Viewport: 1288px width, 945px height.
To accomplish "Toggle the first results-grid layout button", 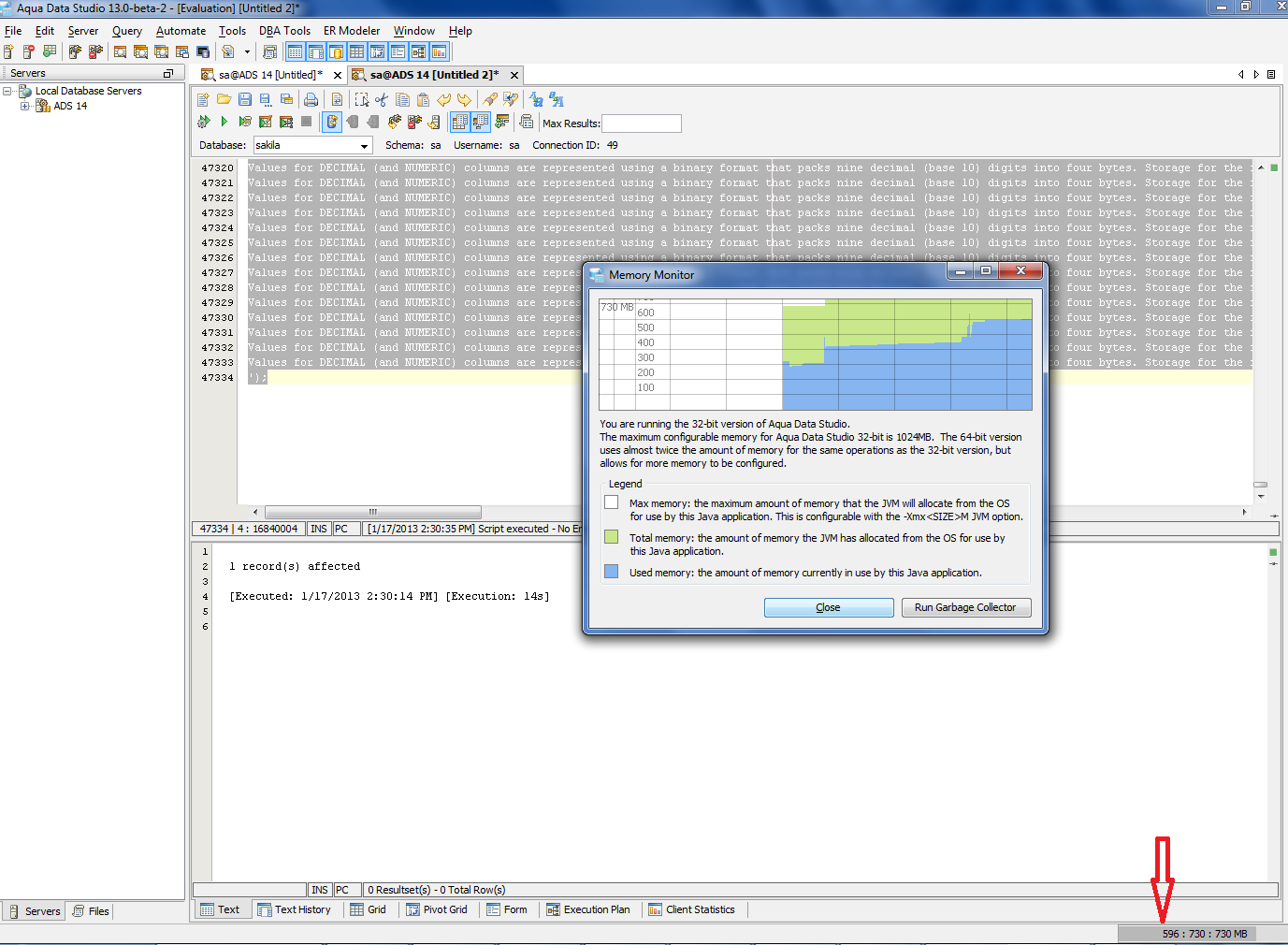I will (459, 122).
